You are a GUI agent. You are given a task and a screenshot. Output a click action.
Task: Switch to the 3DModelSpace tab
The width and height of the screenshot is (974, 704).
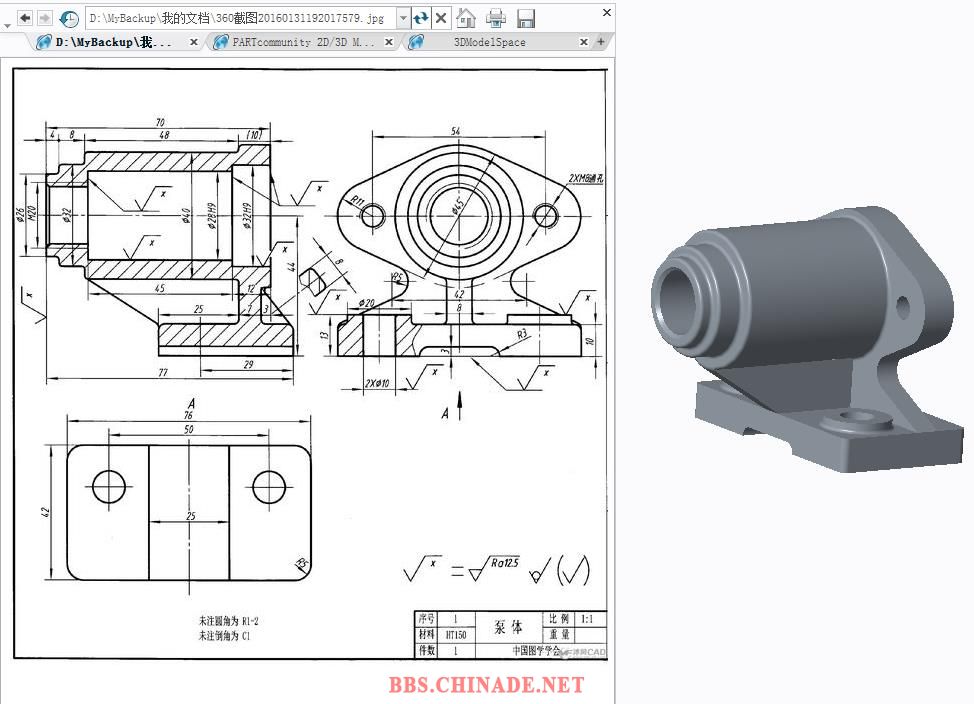point(489,42)
